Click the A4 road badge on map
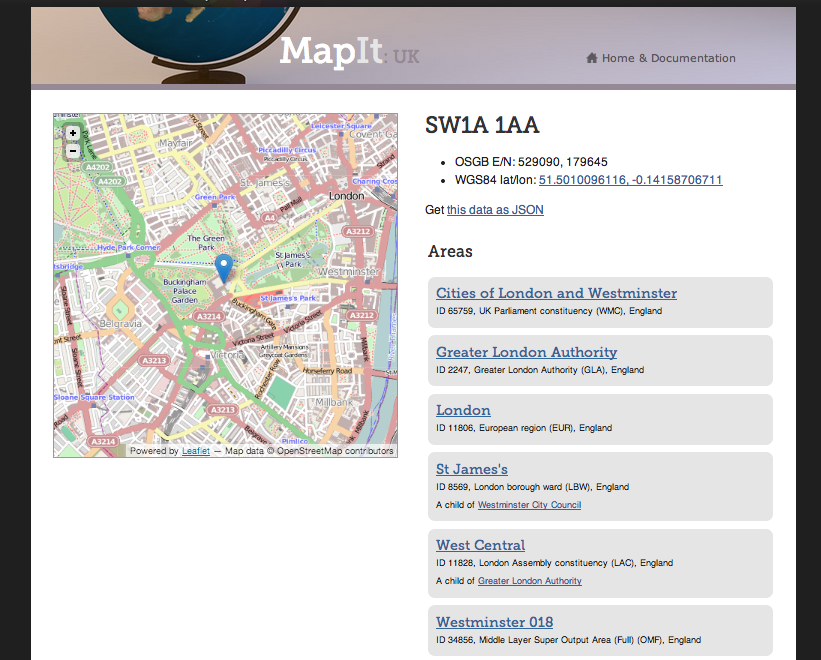Image resolution: width=821 pixels, height=660 pixels. [269, 218]
